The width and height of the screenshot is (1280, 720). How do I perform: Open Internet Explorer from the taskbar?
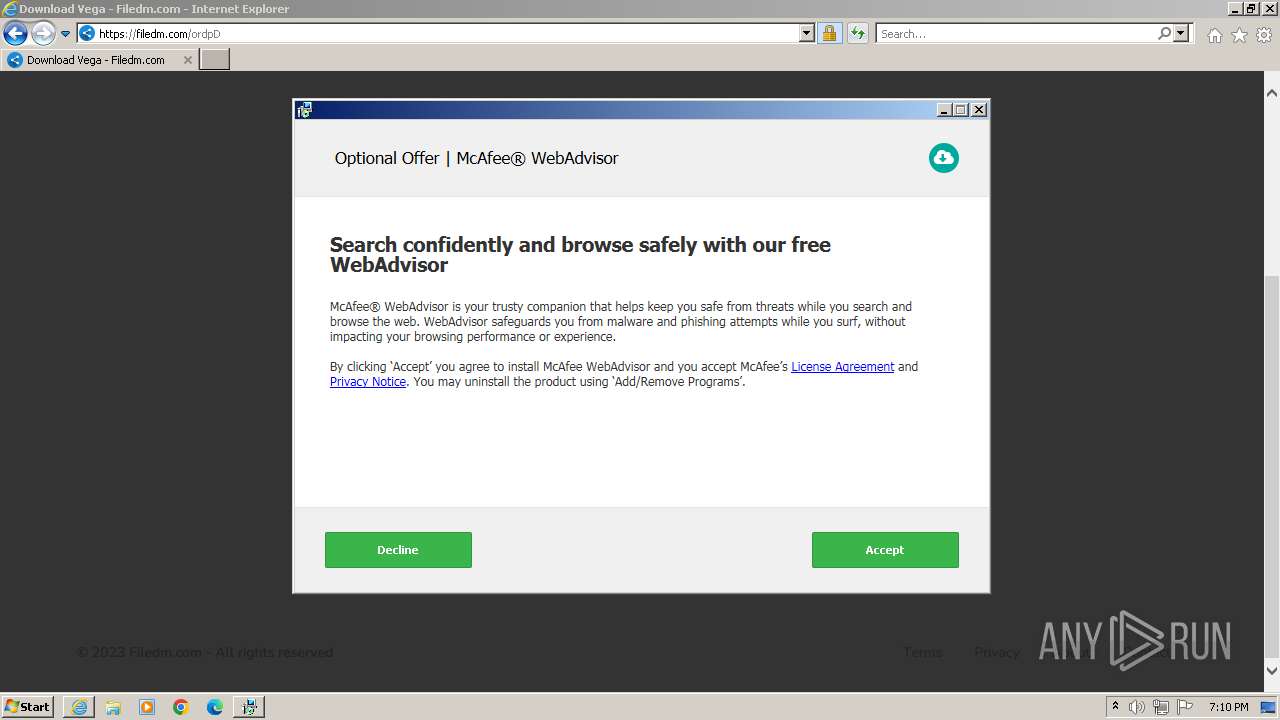coord(79,707)
